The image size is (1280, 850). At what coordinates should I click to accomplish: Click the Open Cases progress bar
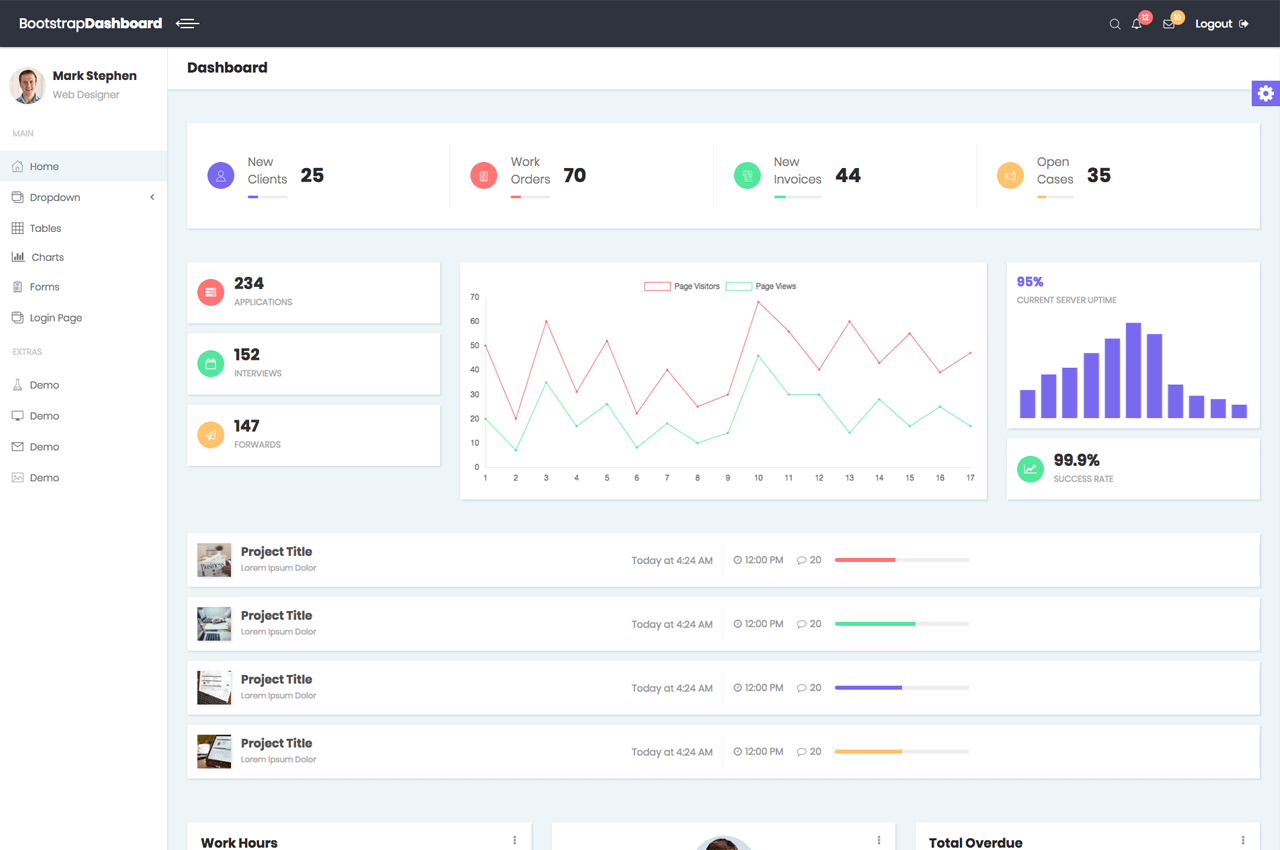(x=1055, y=197)
